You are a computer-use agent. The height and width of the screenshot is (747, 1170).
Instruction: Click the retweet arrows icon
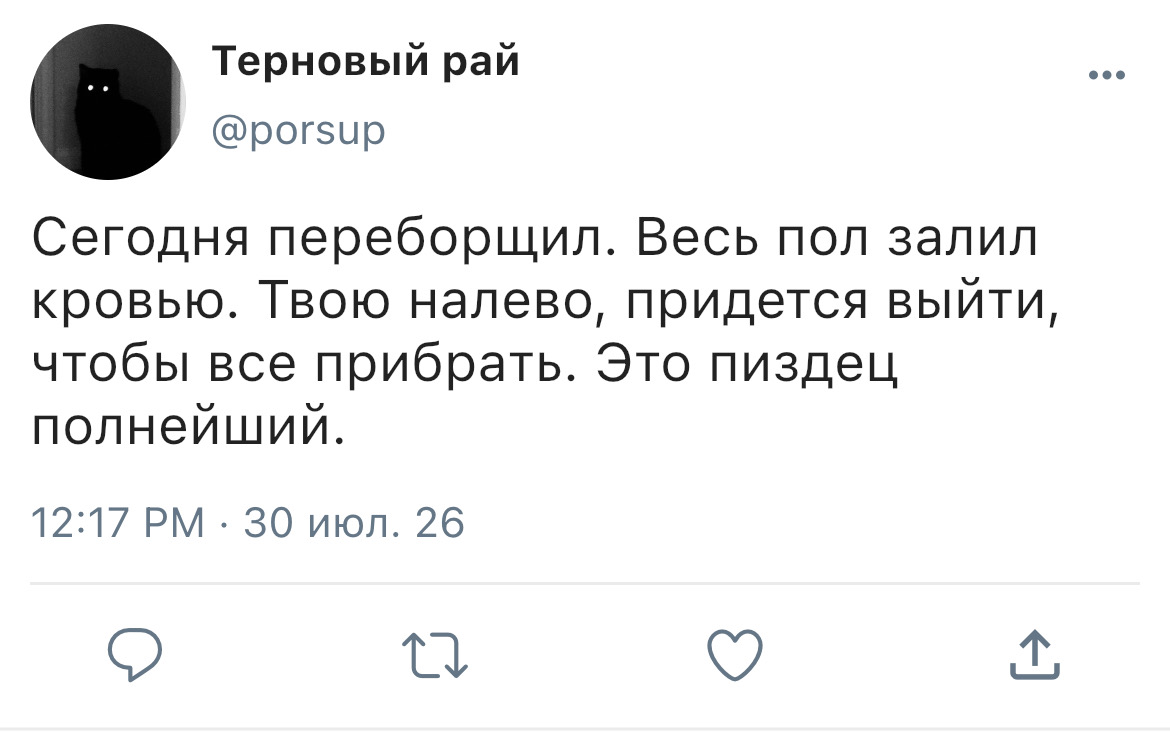pos(435,655)
